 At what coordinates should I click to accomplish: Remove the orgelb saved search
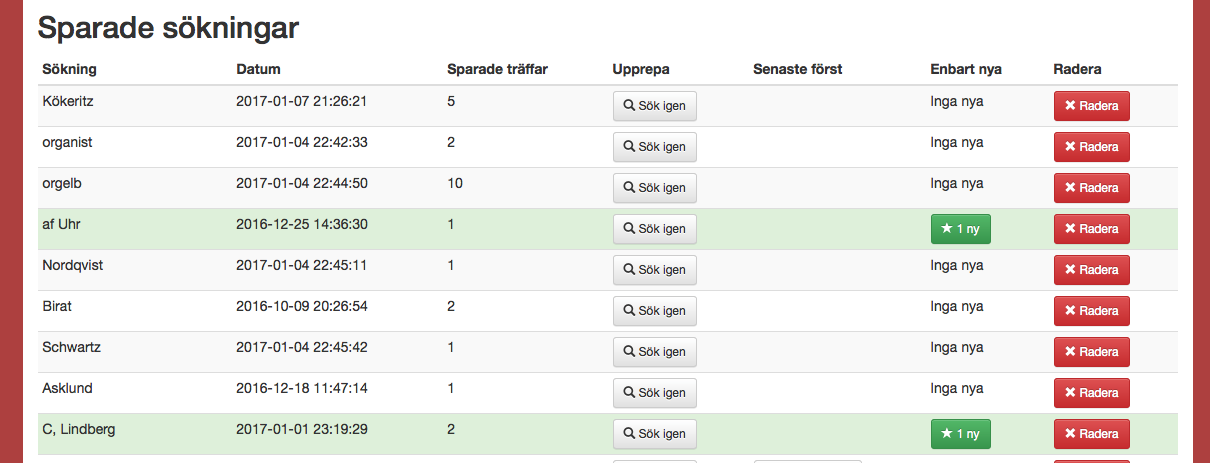1091,188
